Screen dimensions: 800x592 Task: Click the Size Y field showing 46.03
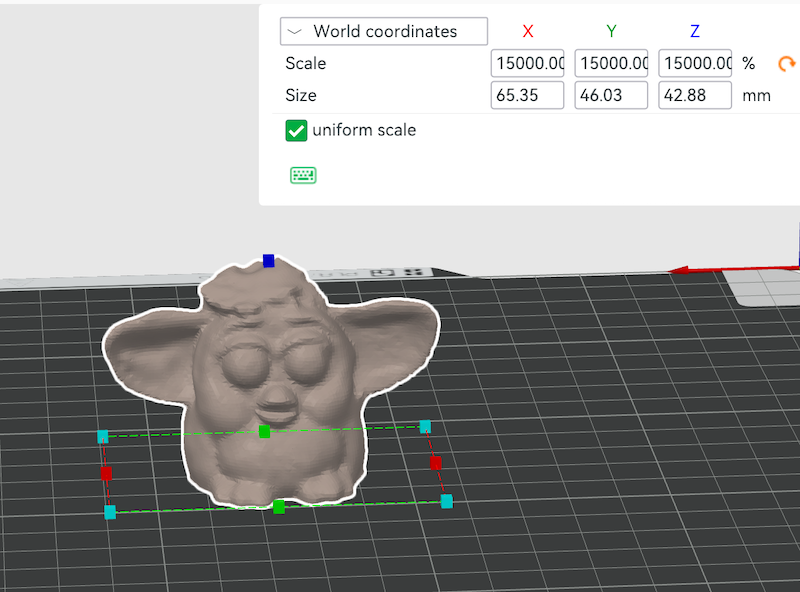point(611,95)
